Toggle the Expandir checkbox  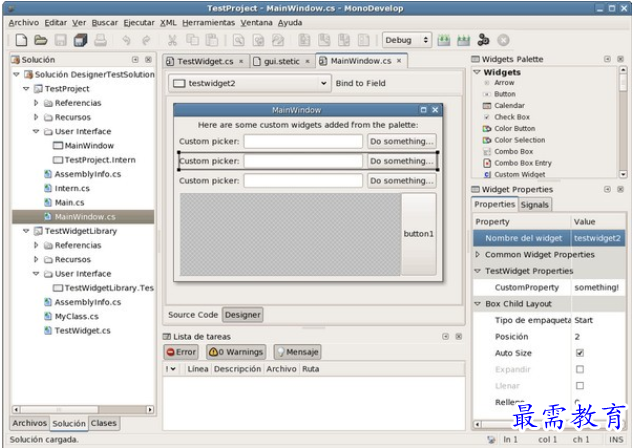point(579,369)
